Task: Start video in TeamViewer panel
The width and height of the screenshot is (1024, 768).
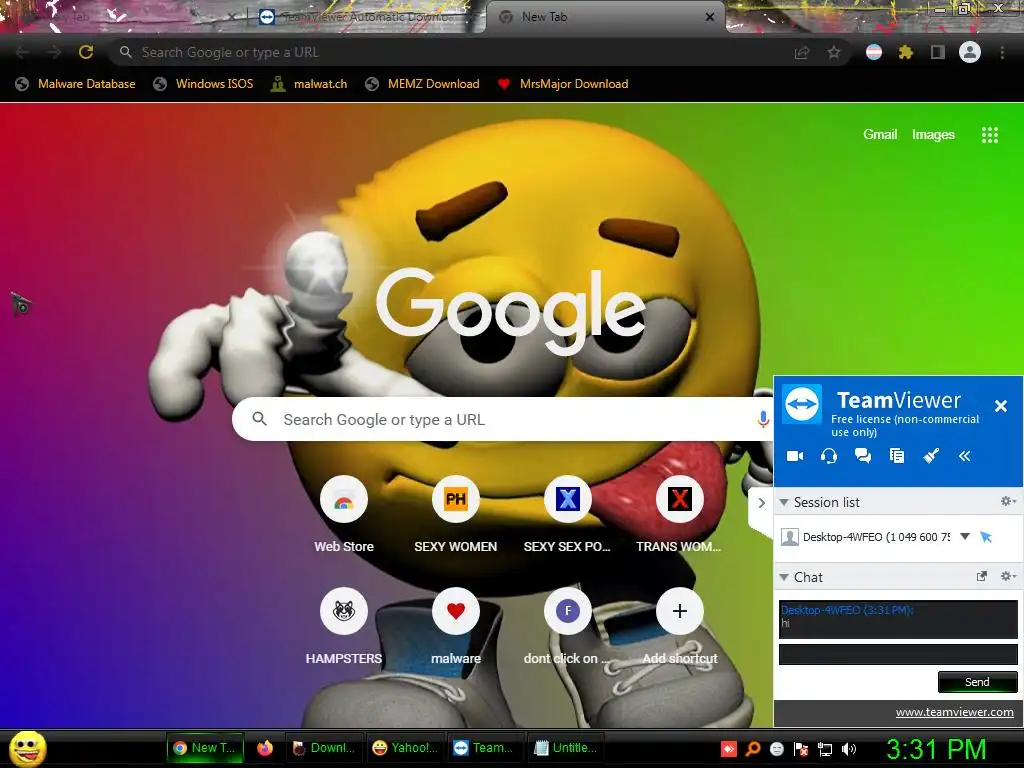Action: [795, 456]
